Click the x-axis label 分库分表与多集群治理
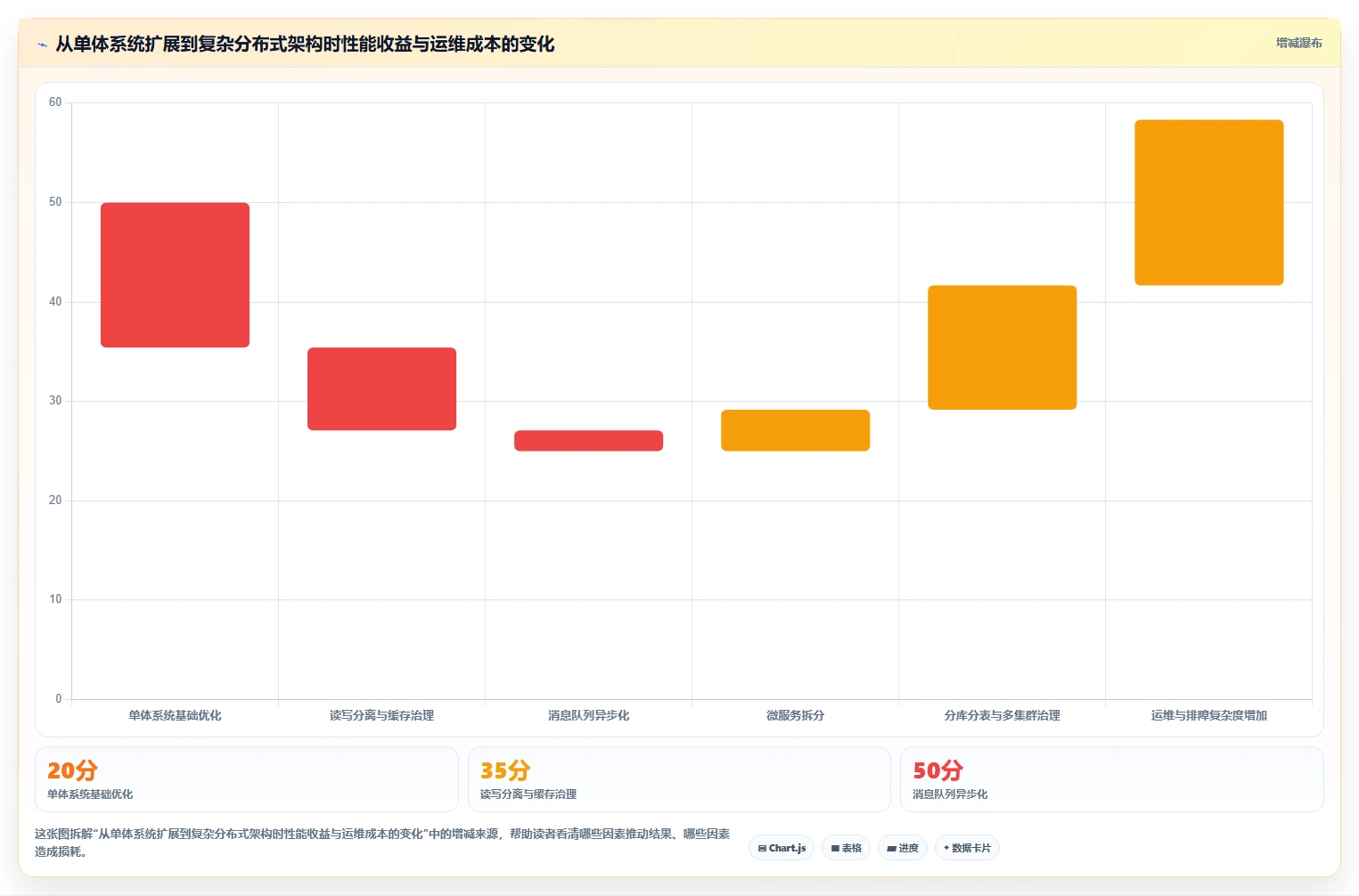Viewport: 1359px width, 896px height. point(1002,715)
